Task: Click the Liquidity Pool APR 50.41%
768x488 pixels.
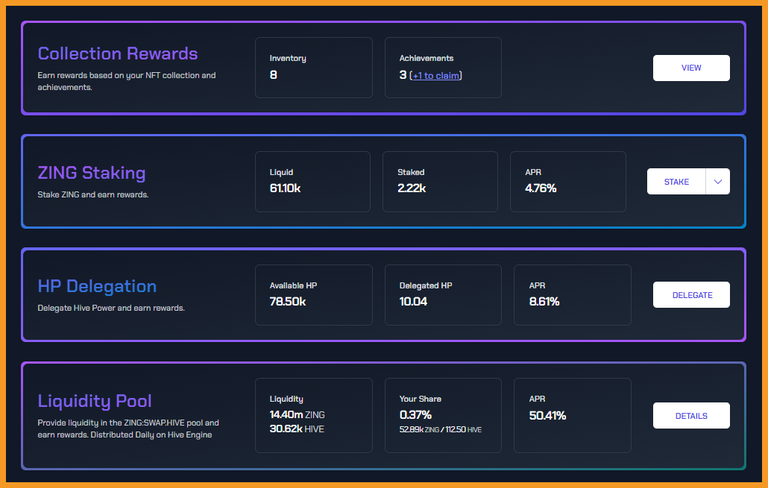Action: (548, 415)
